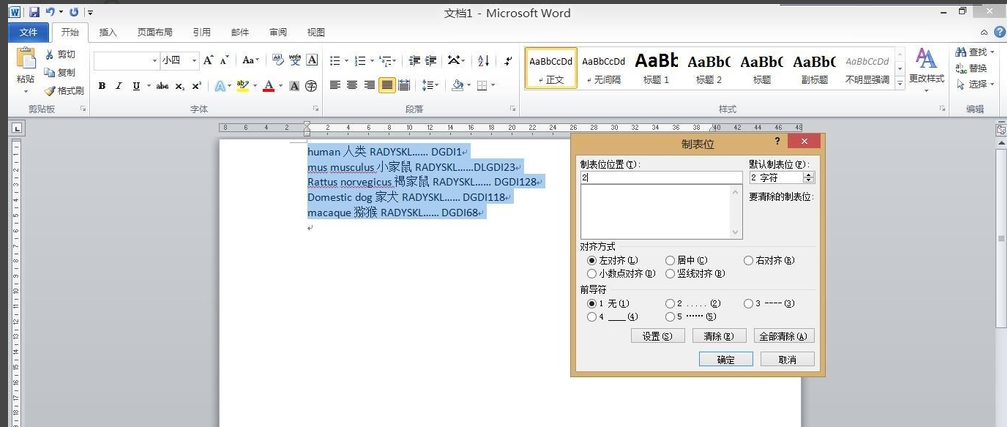Apply italic formatting to selected text
This screenshot has height=427, width=1007.
coord(118,86)
